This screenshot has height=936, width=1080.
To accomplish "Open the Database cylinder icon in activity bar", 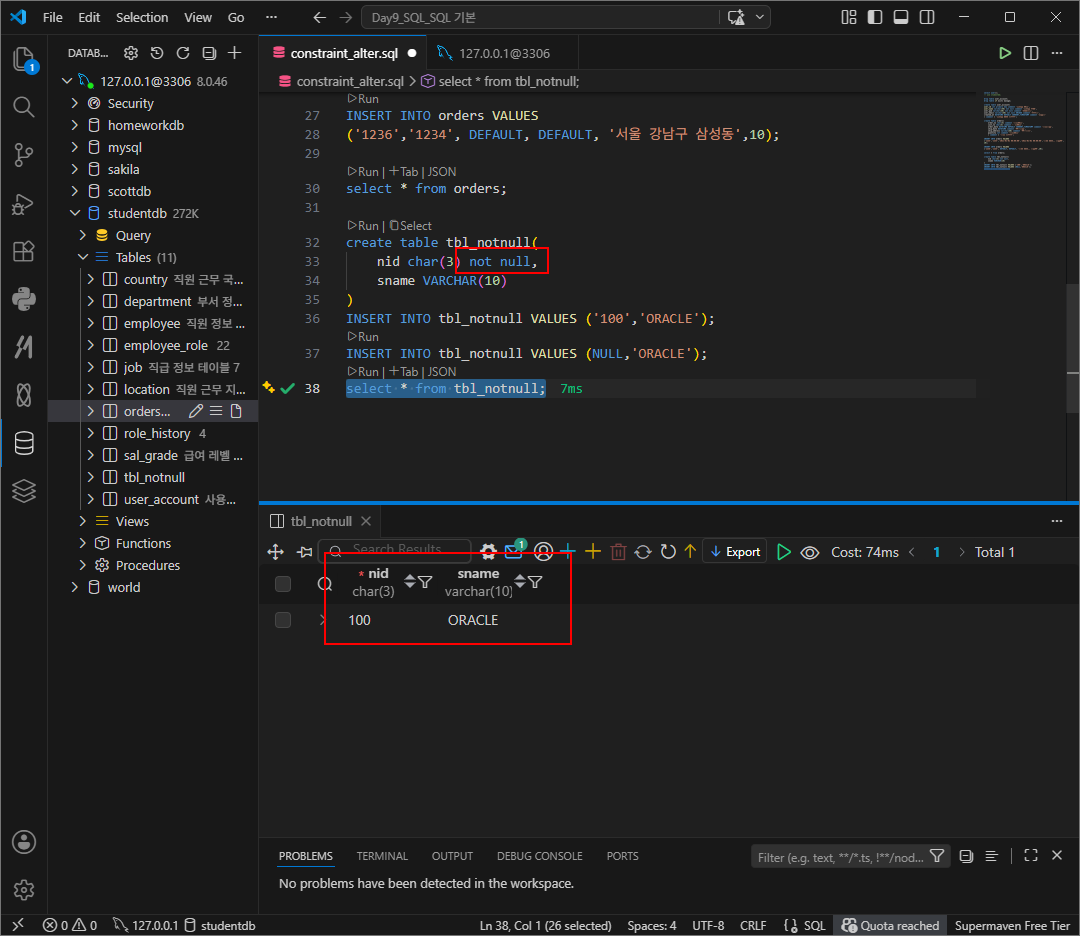I will point(24,443).
